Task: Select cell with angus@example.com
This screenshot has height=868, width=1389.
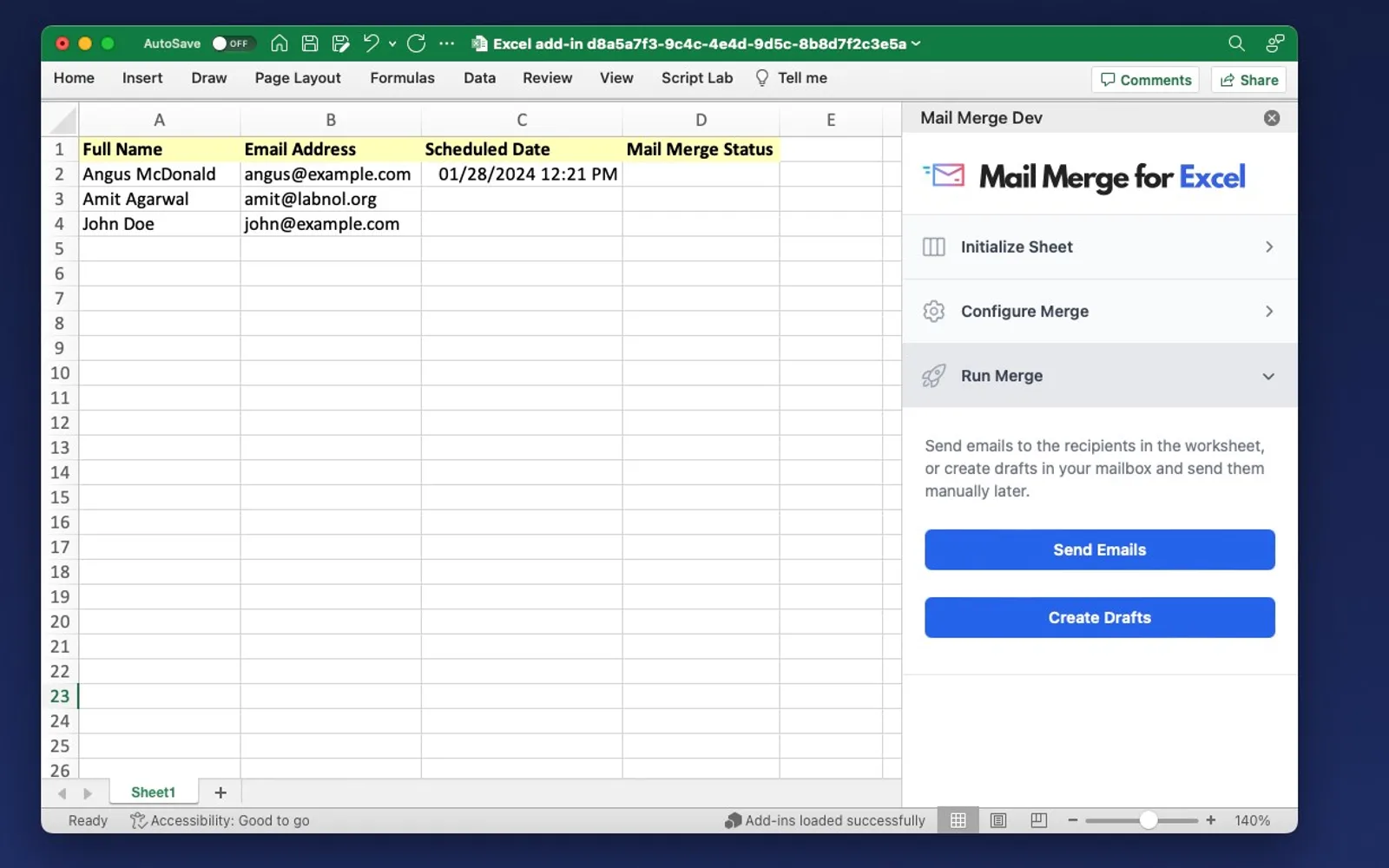Action: pyautogui.click(x=331, y=174)
